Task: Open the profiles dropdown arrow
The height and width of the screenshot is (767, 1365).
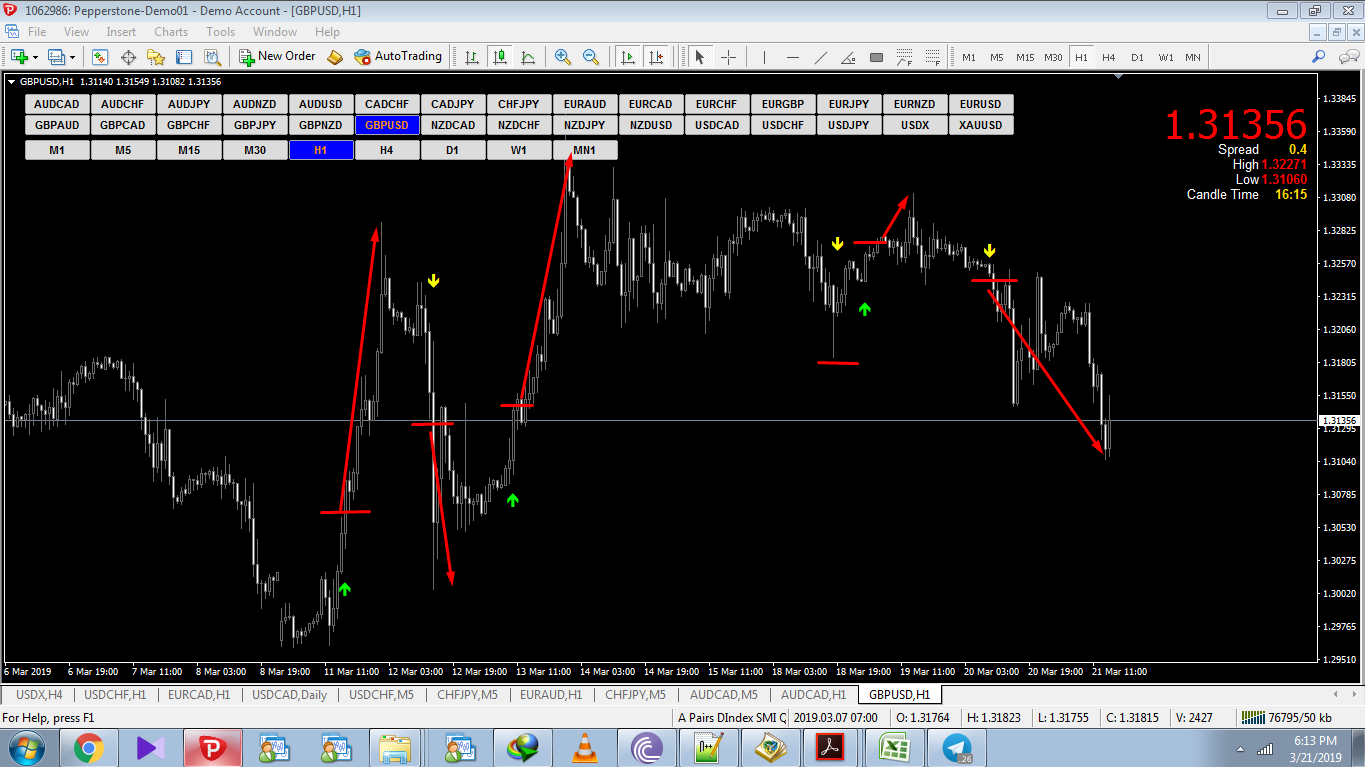Action: click(72, 57)
